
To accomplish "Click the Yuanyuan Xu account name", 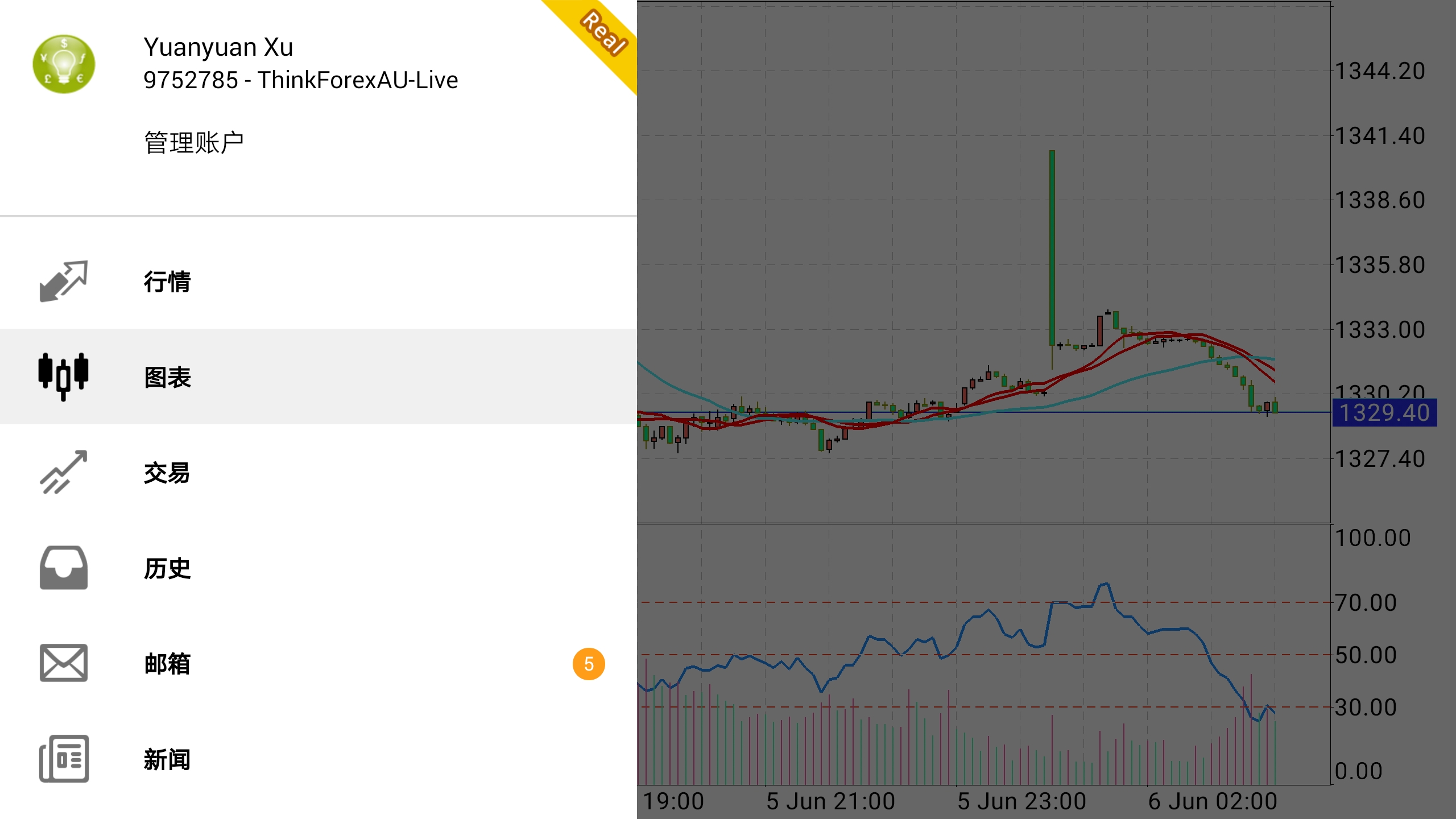I will pyautogui.click(x=218, y=47).
